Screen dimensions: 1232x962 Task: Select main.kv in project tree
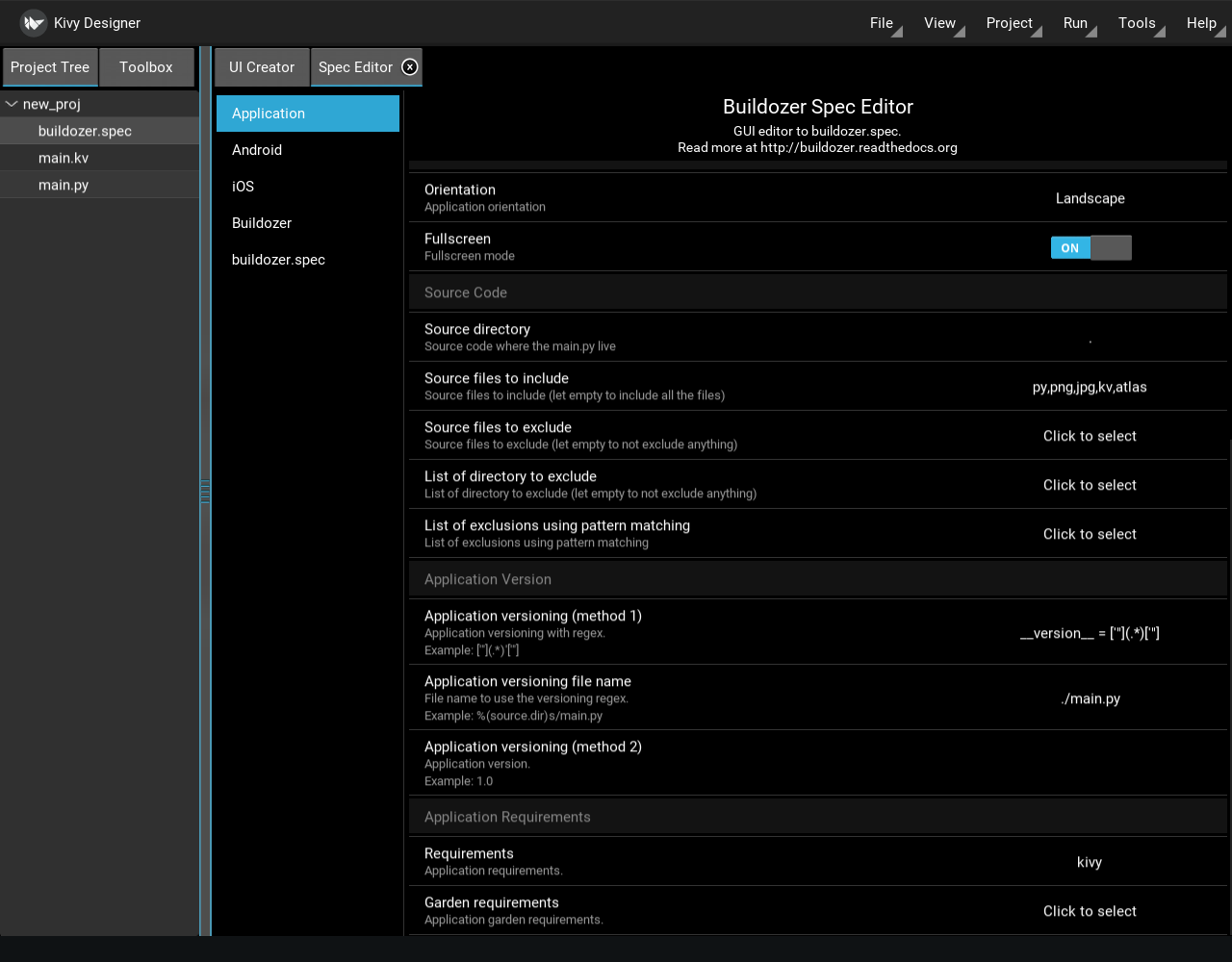pos(100,158)
